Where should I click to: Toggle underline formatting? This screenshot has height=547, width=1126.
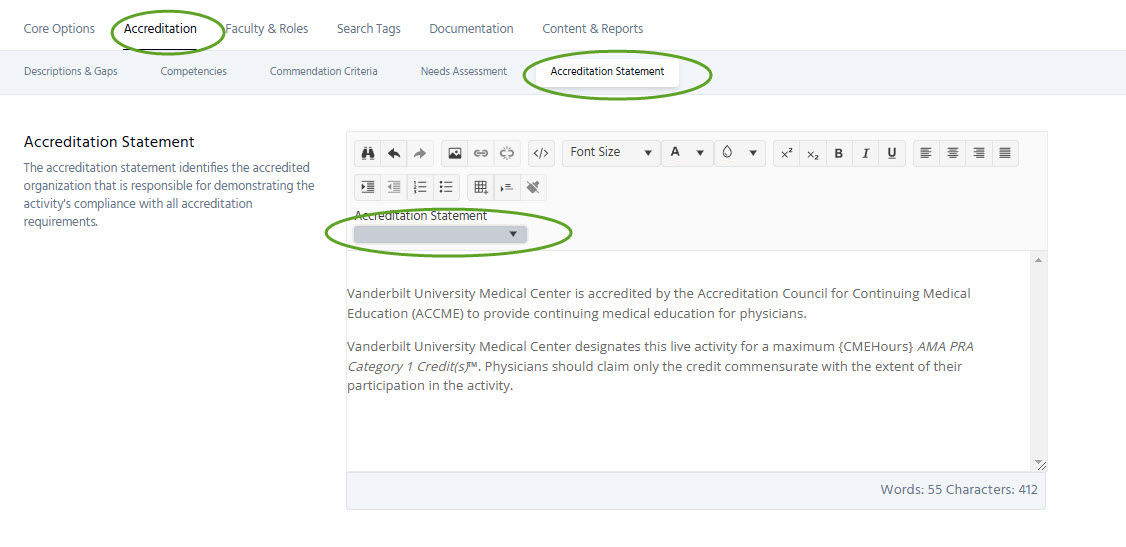pos(891,153)
